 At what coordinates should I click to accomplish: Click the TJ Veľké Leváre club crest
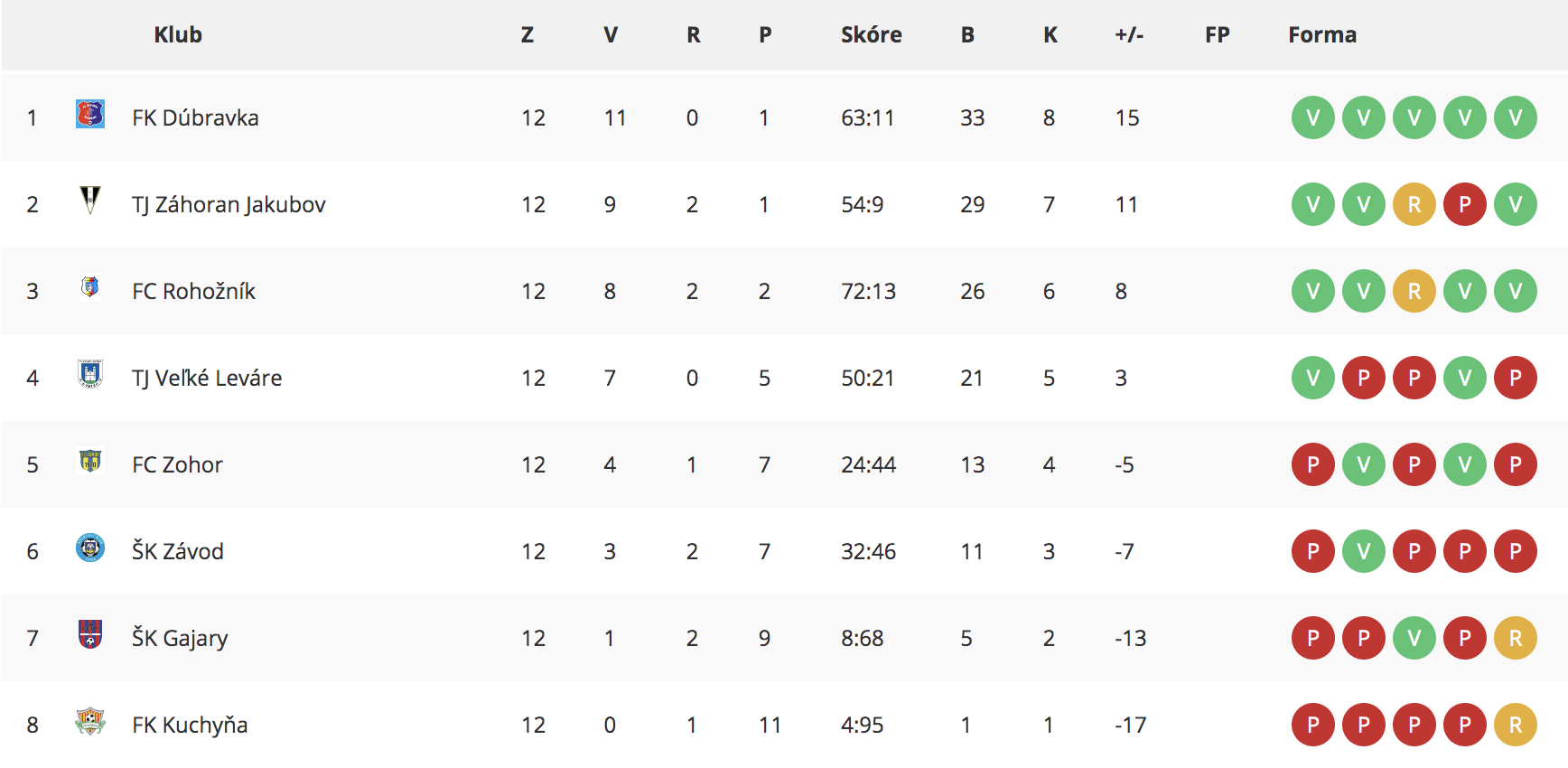pos(90,374)
